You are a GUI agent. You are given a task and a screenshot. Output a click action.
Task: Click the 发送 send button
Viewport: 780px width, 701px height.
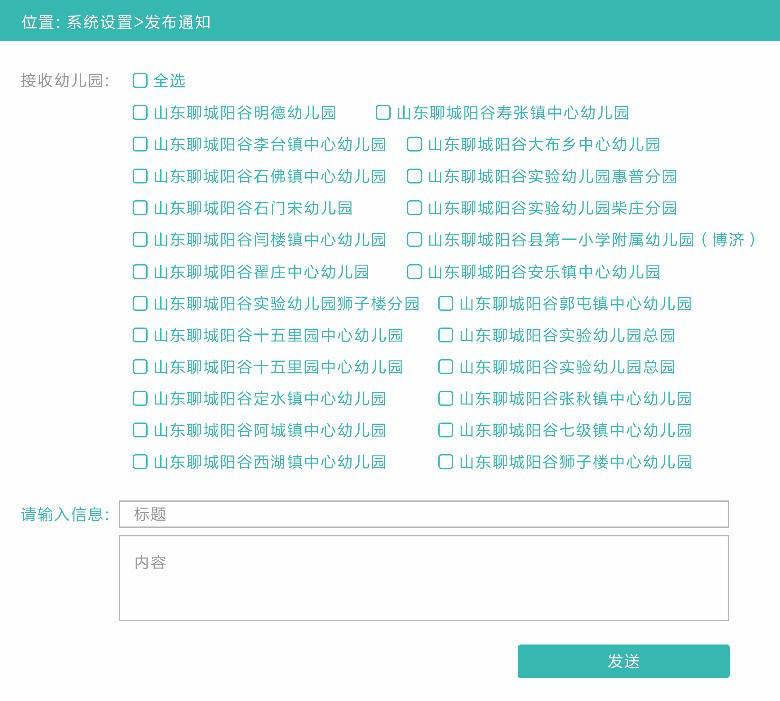click(624, 661)
